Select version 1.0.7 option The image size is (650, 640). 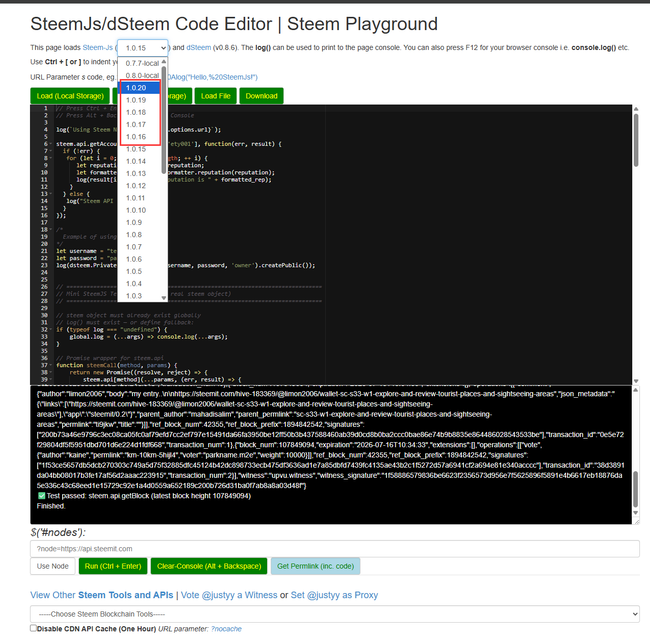139,247
